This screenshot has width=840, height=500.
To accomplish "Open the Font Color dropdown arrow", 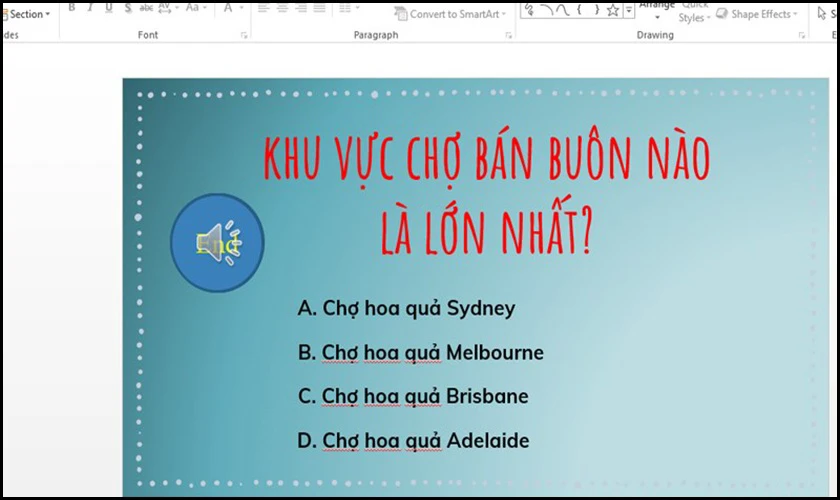I will coord(241,8).
